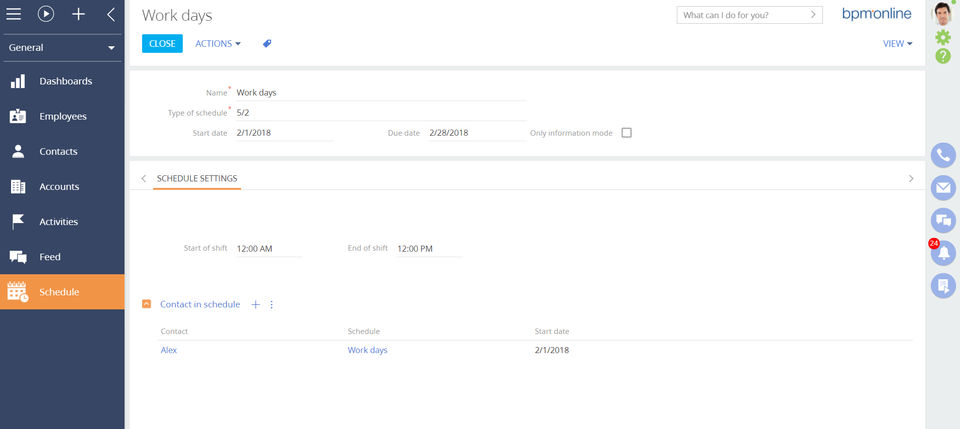The image size is (960, 429).
Task: Click the Contact column header
Action: click(x=174, y=331)
